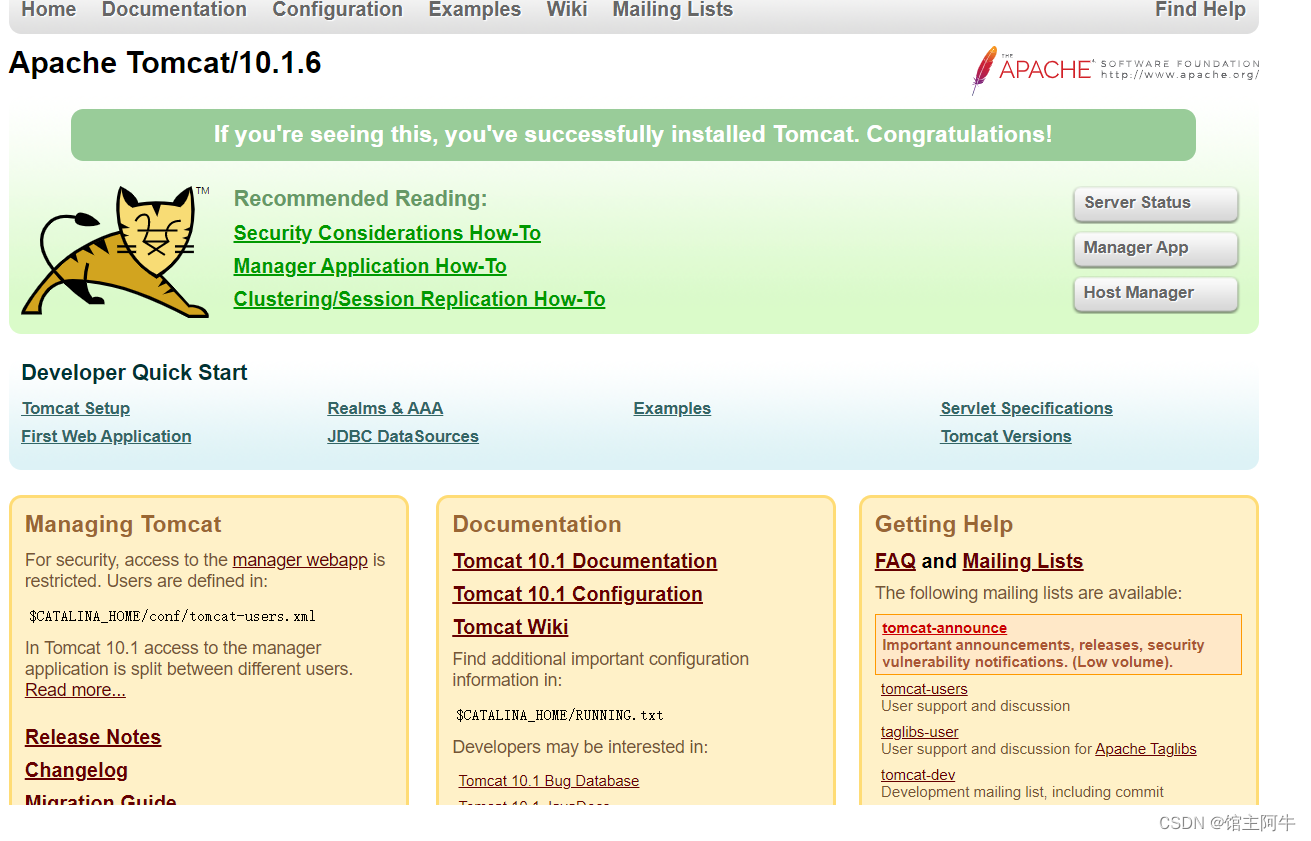Click the Documentation panel heading
The height and width of the screenshot is (841, 1311).
(x=537, y=524)
